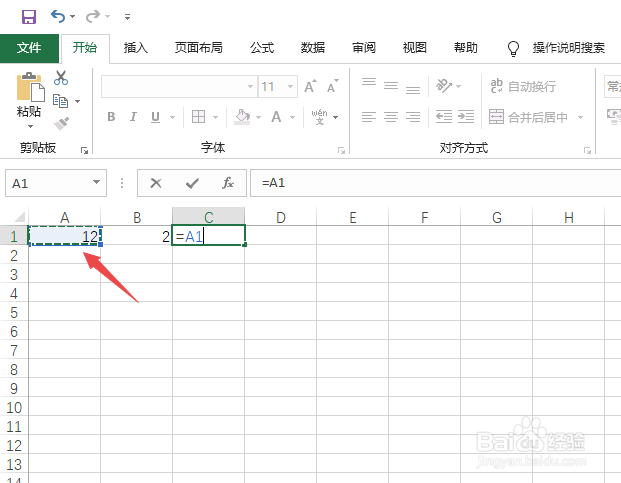Toggle italic formatting

pyautogui.click(x=133, y=117)
